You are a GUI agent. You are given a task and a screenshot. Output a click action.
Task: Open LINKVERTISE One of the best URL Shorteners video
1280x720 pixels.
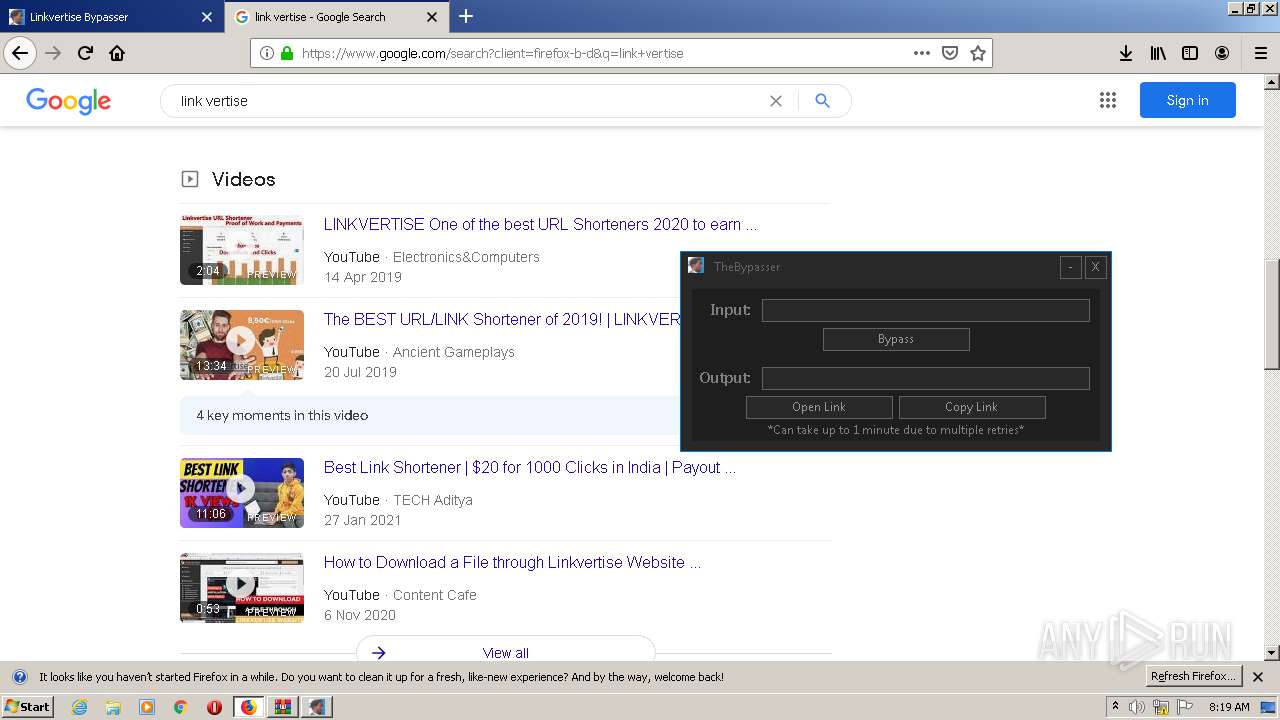click(540, 224)
